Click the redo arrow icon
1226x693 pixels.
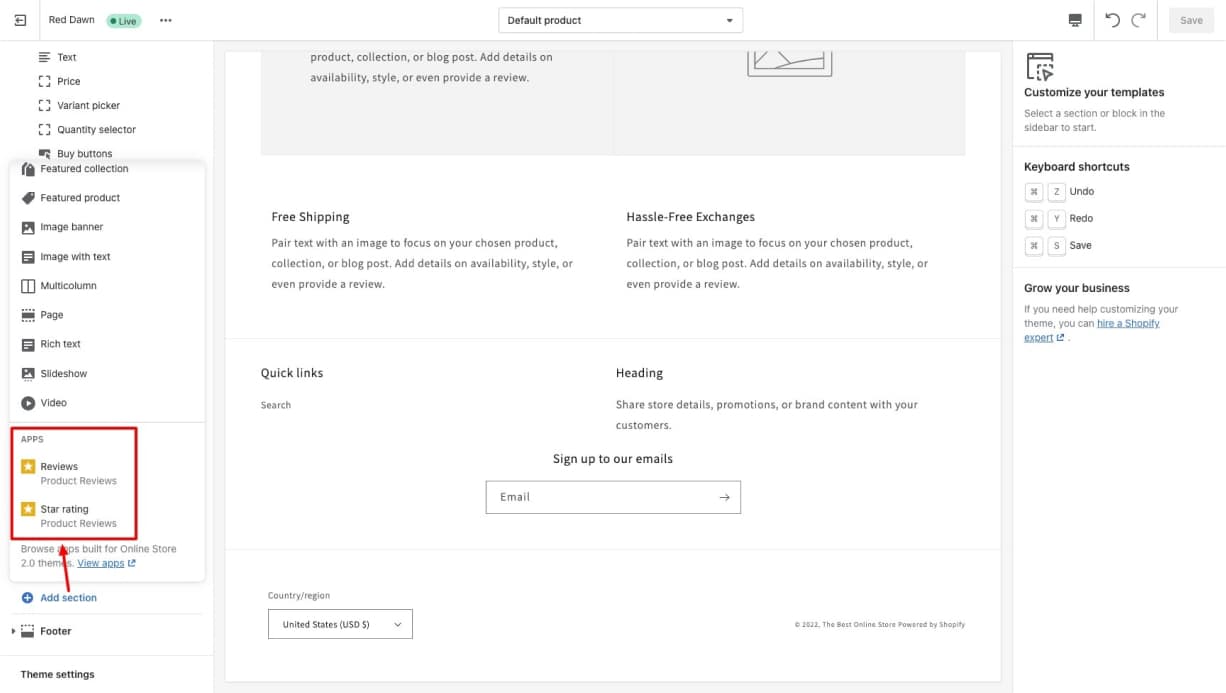coord(1138,20)
